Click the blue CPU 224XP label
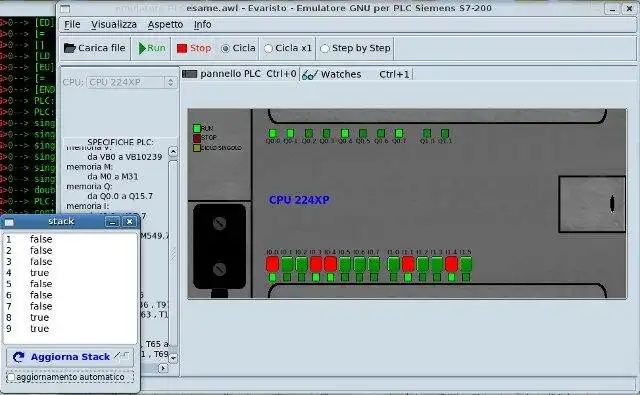Viewport: 640px width, 395px height. point(299,200)
